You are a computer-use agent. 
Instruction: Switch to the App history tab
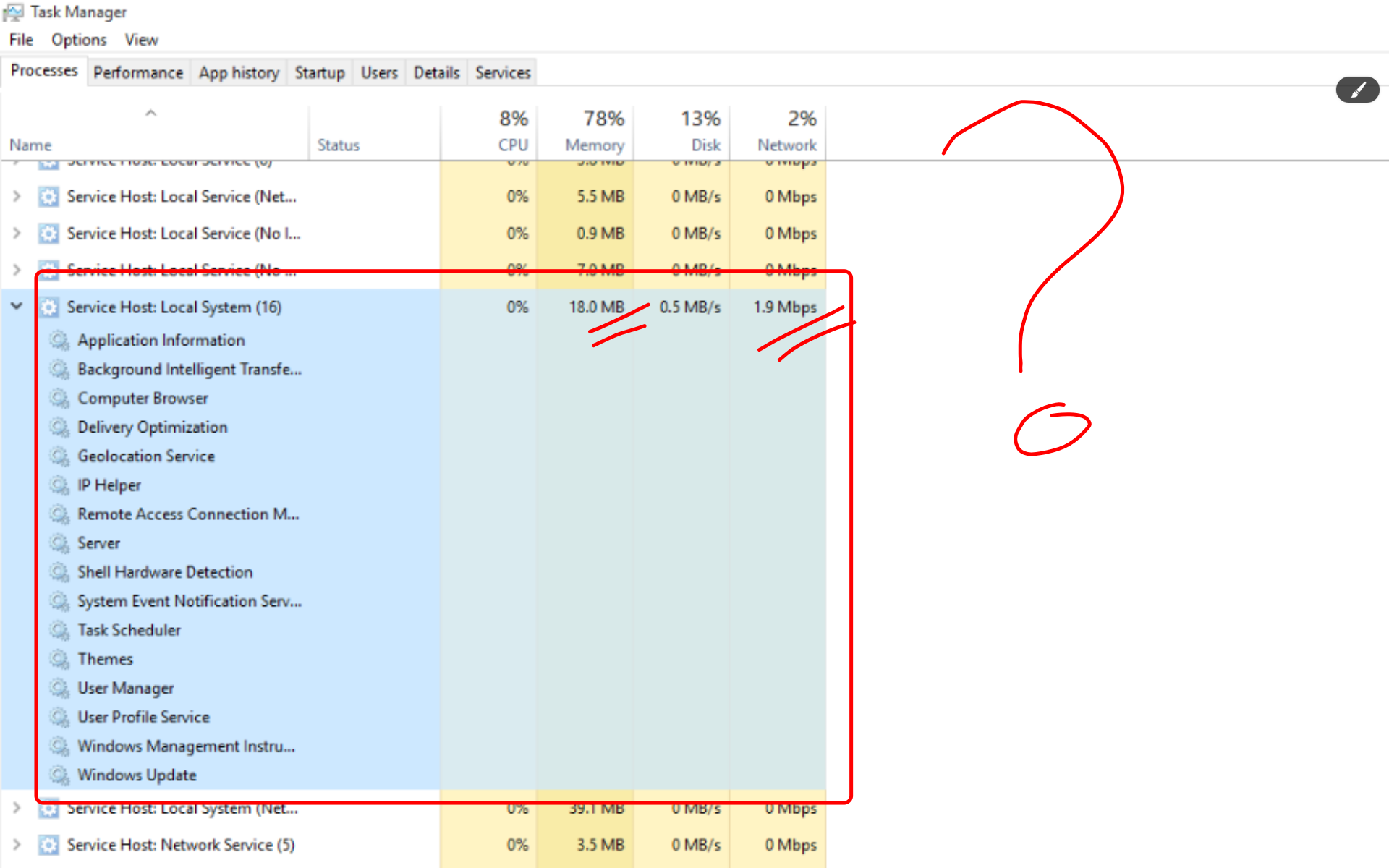point(239,73)
